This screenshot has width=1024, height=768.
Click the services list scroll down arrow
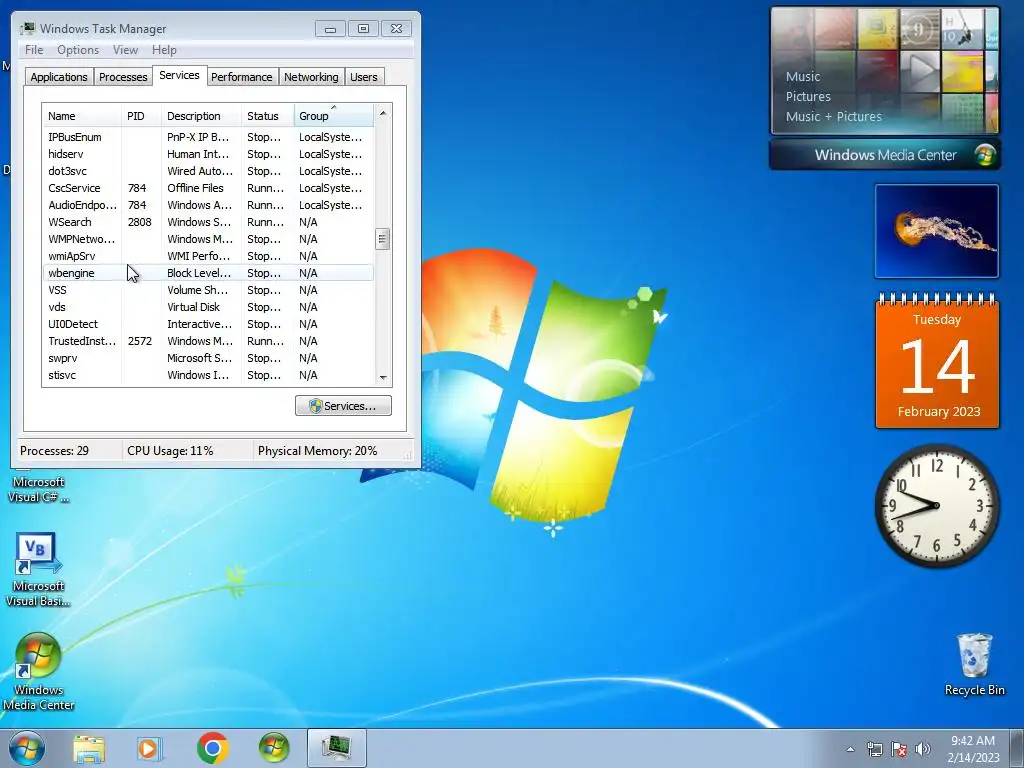(383, 377)
